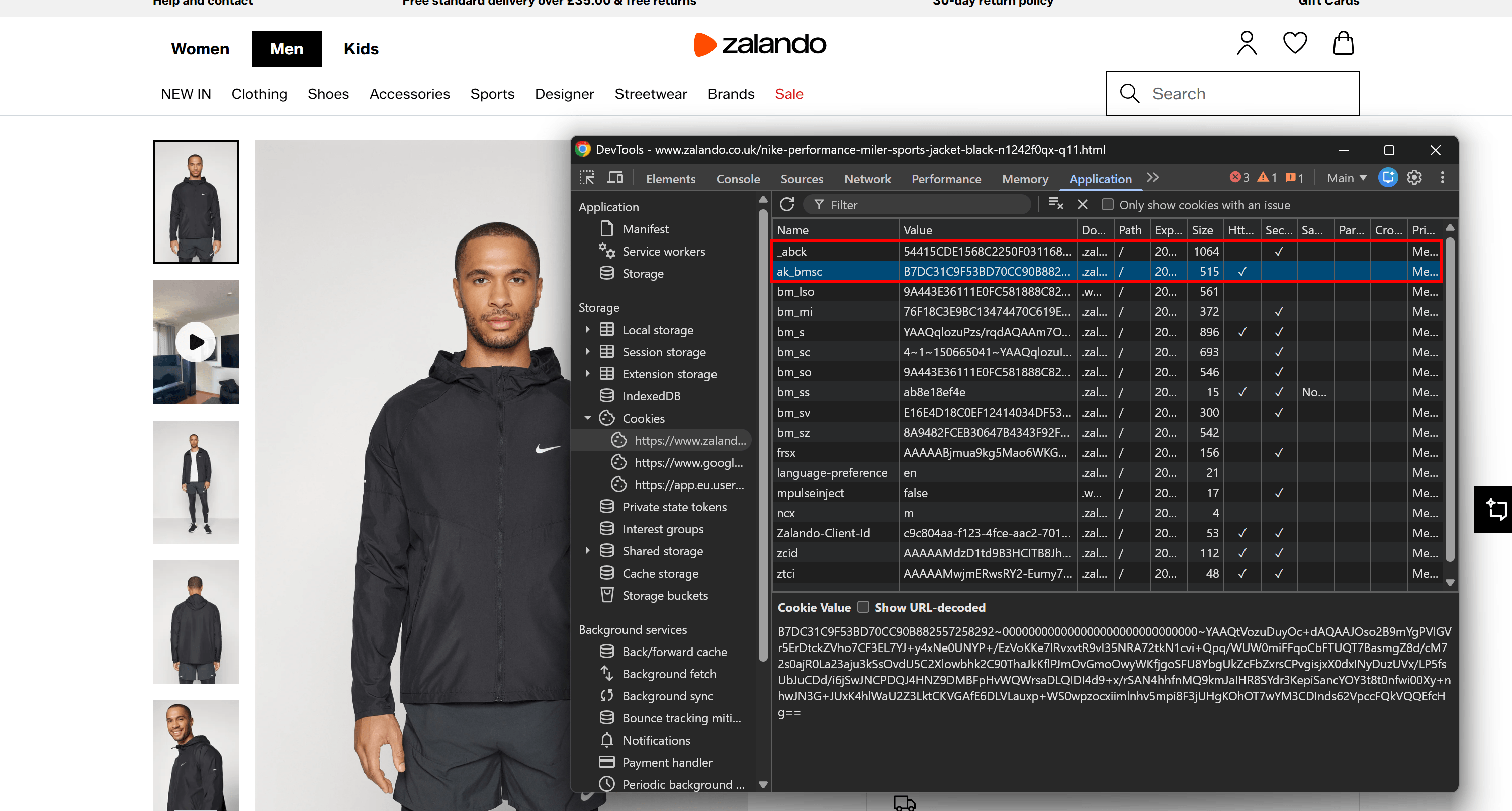Open the Brands navigation link

pyautogui.click(x=731, y=94)
